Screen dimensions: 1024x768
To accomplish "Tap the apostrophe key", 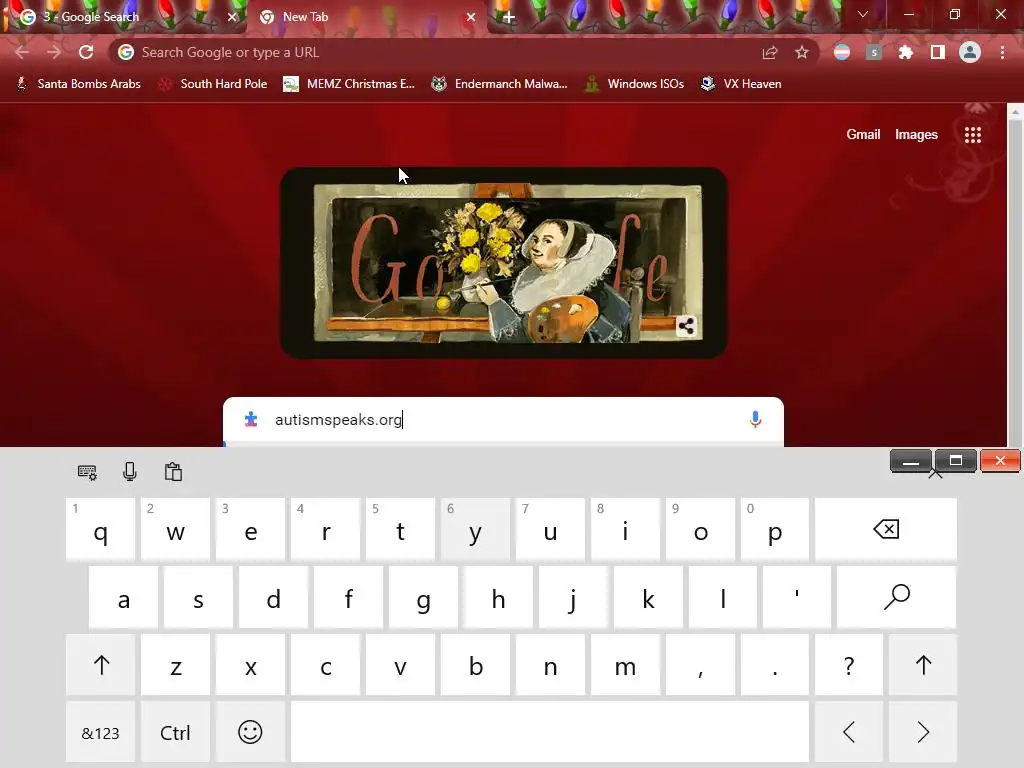I will pyautogui.click(x=797, y=597).
